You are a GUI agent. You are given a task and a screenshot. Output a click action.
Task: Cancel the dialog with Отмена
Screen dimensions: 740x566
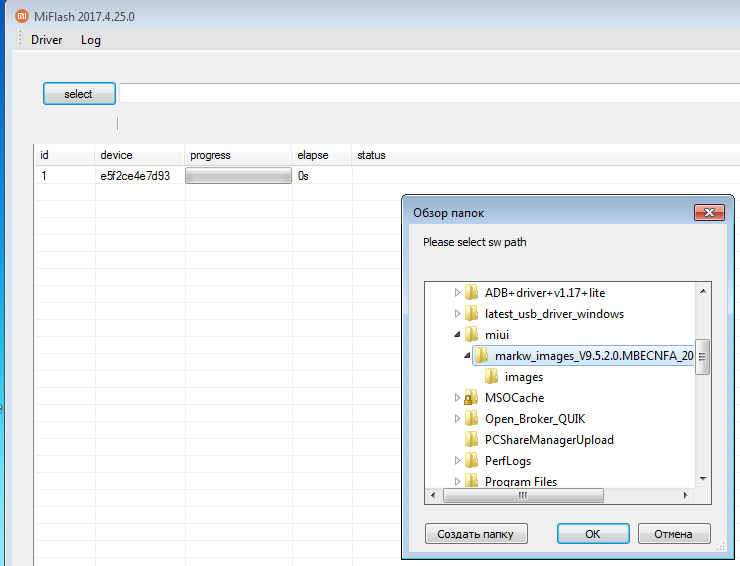pyautogui.click(x=674, y=534)
